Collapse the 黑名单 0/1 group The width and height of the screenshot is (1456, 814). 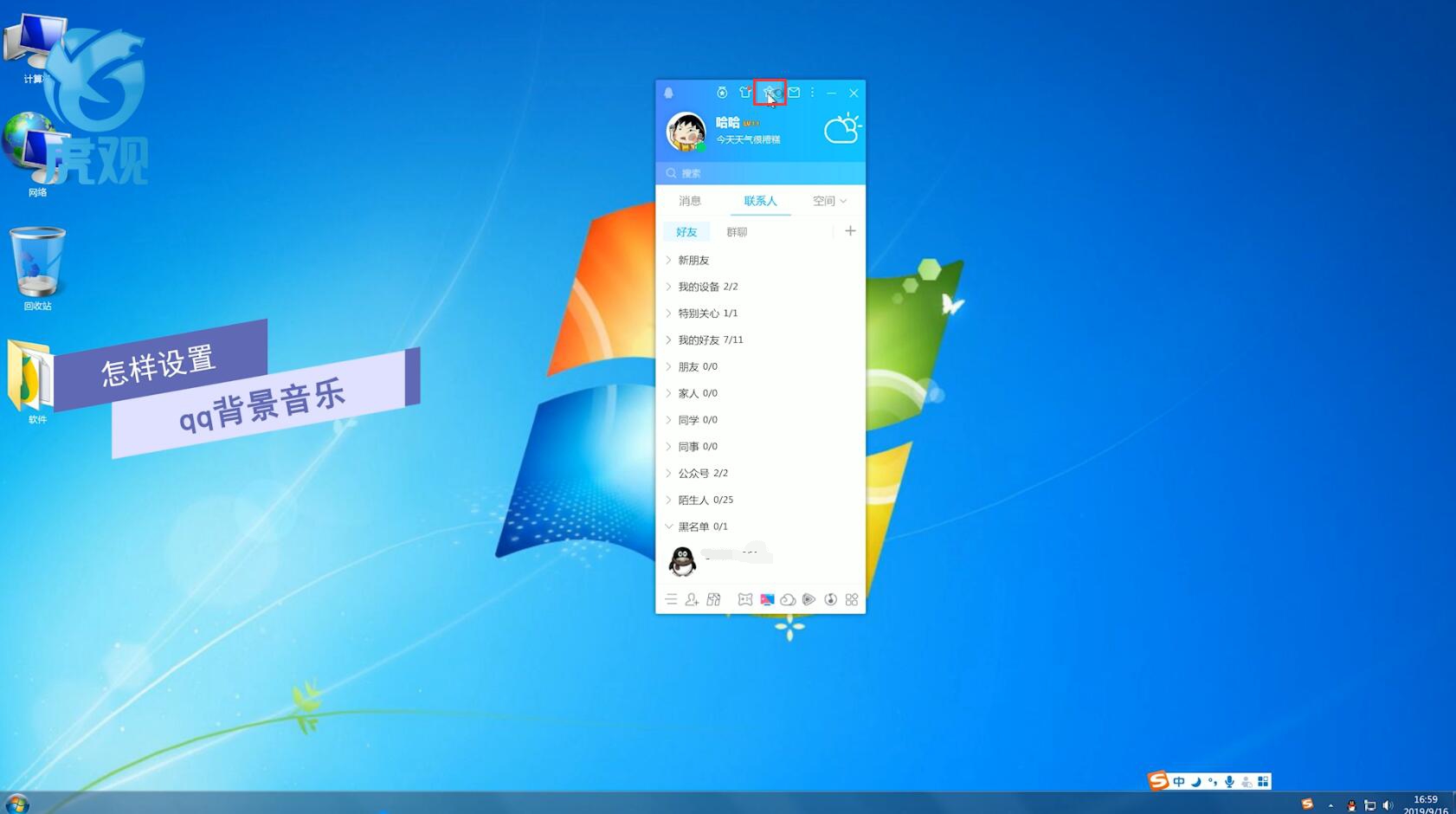(760, 527)
